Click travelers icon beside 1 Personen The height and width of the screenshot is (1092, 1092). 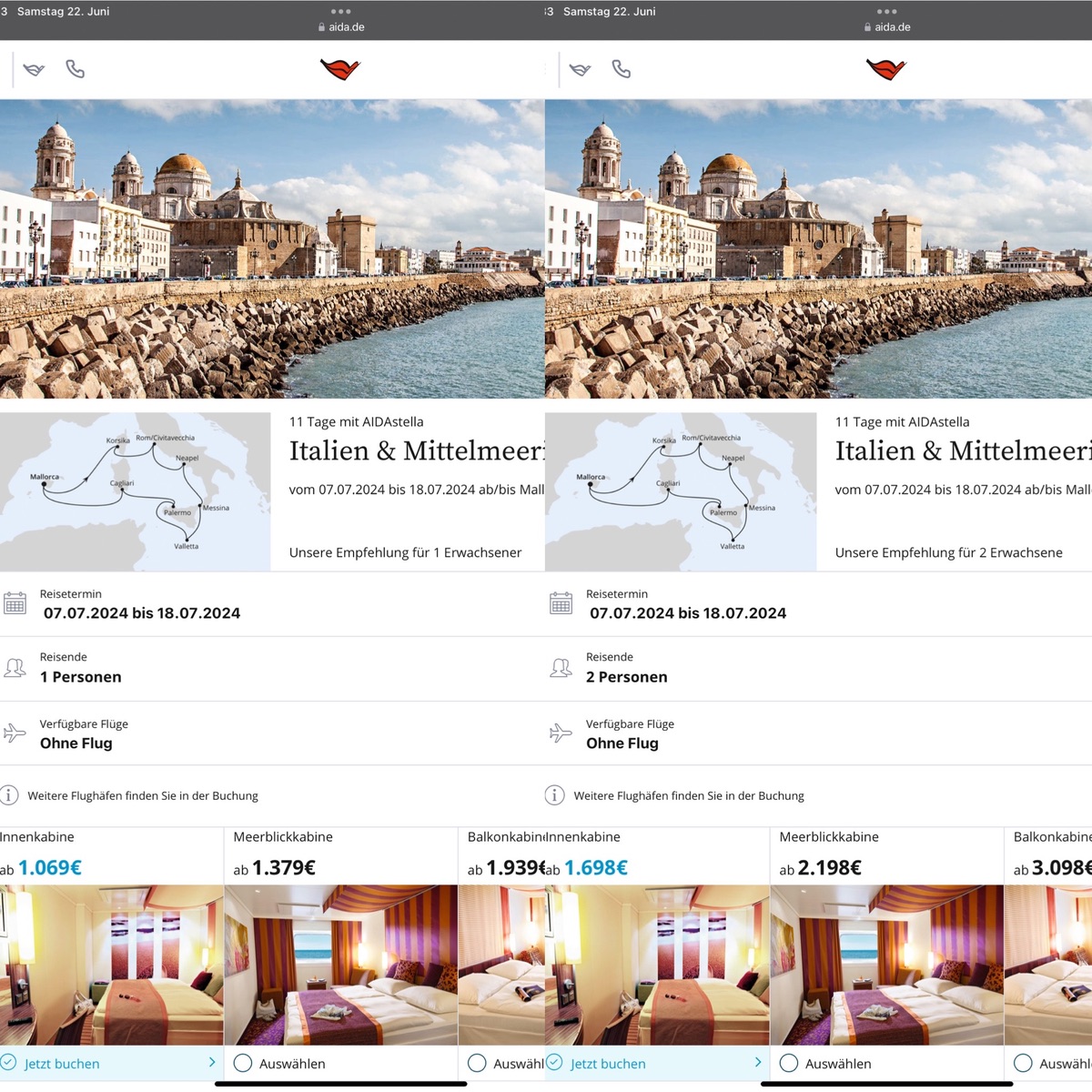tap(15, 668)
